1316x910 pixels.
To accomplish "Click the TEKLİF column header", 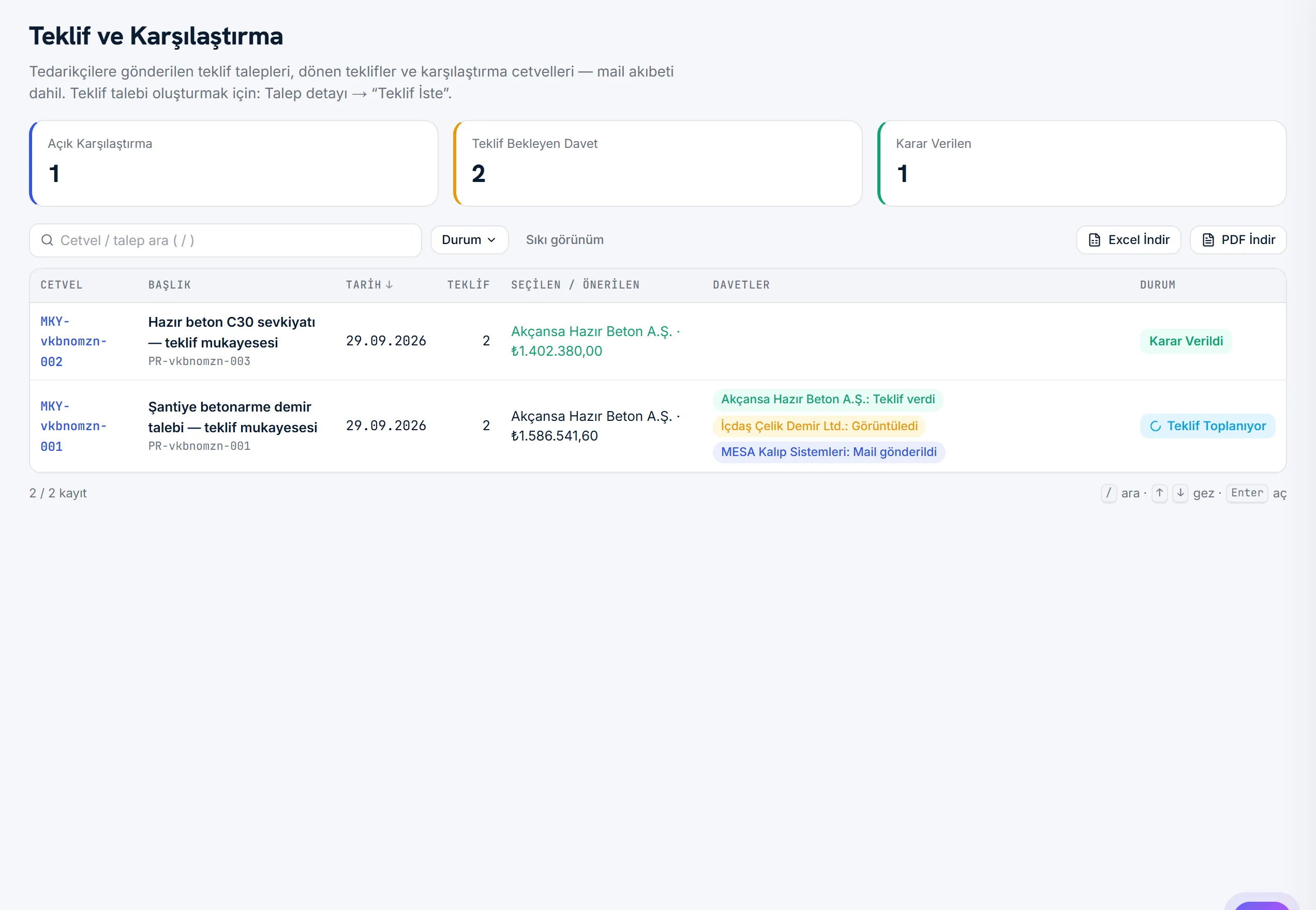I will coord(468,284).
